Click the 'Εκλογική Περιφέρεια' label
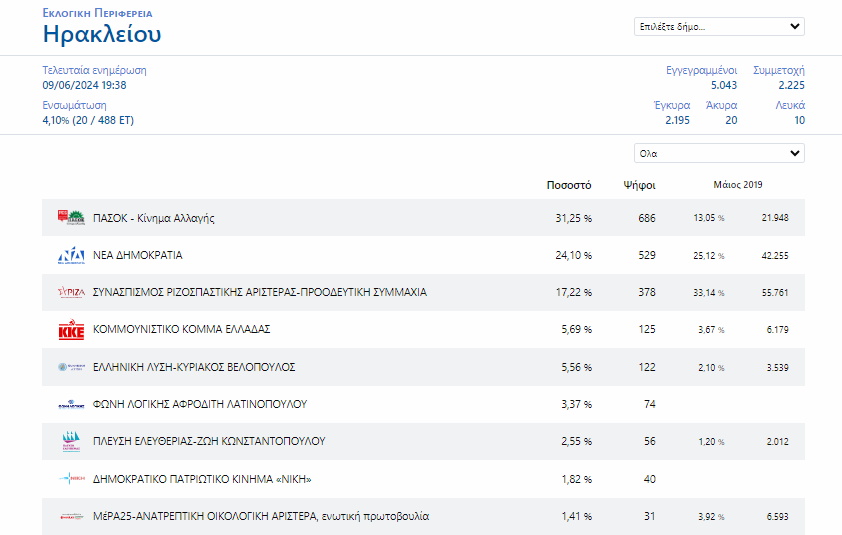Viewport: 842px width, 535px height. tap(97, 13)
